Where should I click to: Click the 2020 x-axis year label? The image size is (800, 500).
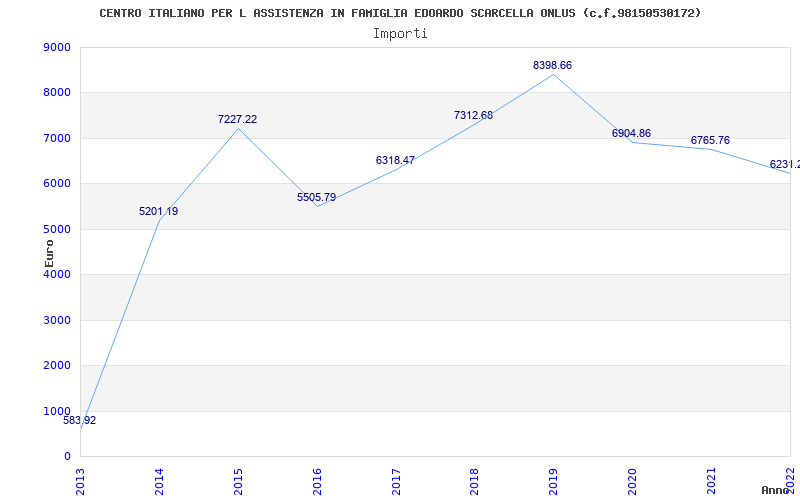click(632, 481)
